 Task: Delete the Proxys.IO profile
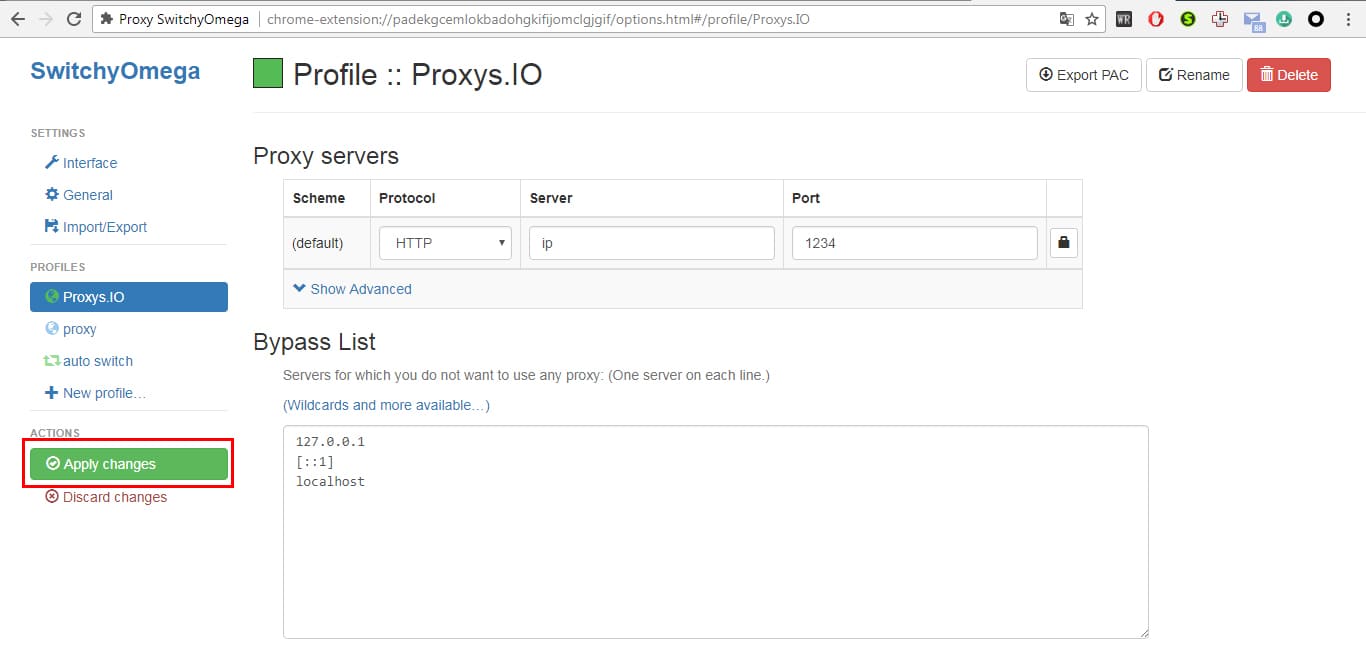pos(1289,75)
